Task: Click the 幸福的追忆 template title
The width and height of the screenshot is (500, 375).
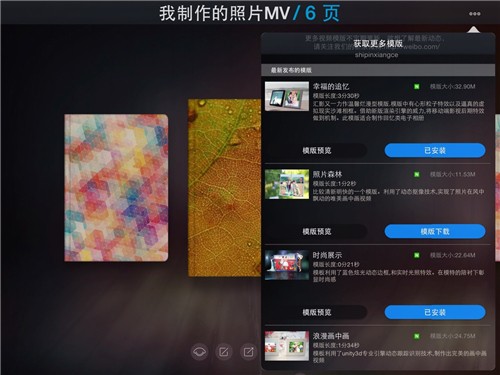Action: (331, 87)
